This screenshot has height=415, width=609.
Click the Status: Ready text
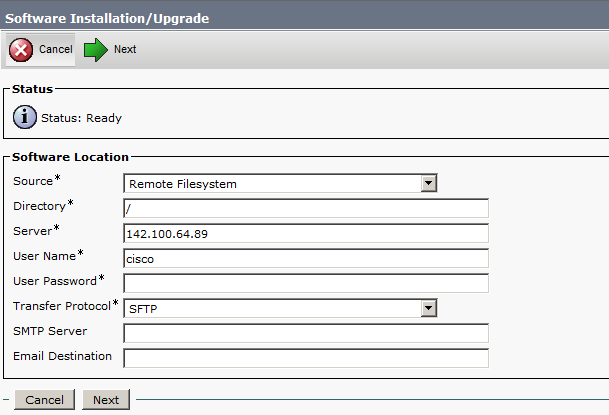82,118
